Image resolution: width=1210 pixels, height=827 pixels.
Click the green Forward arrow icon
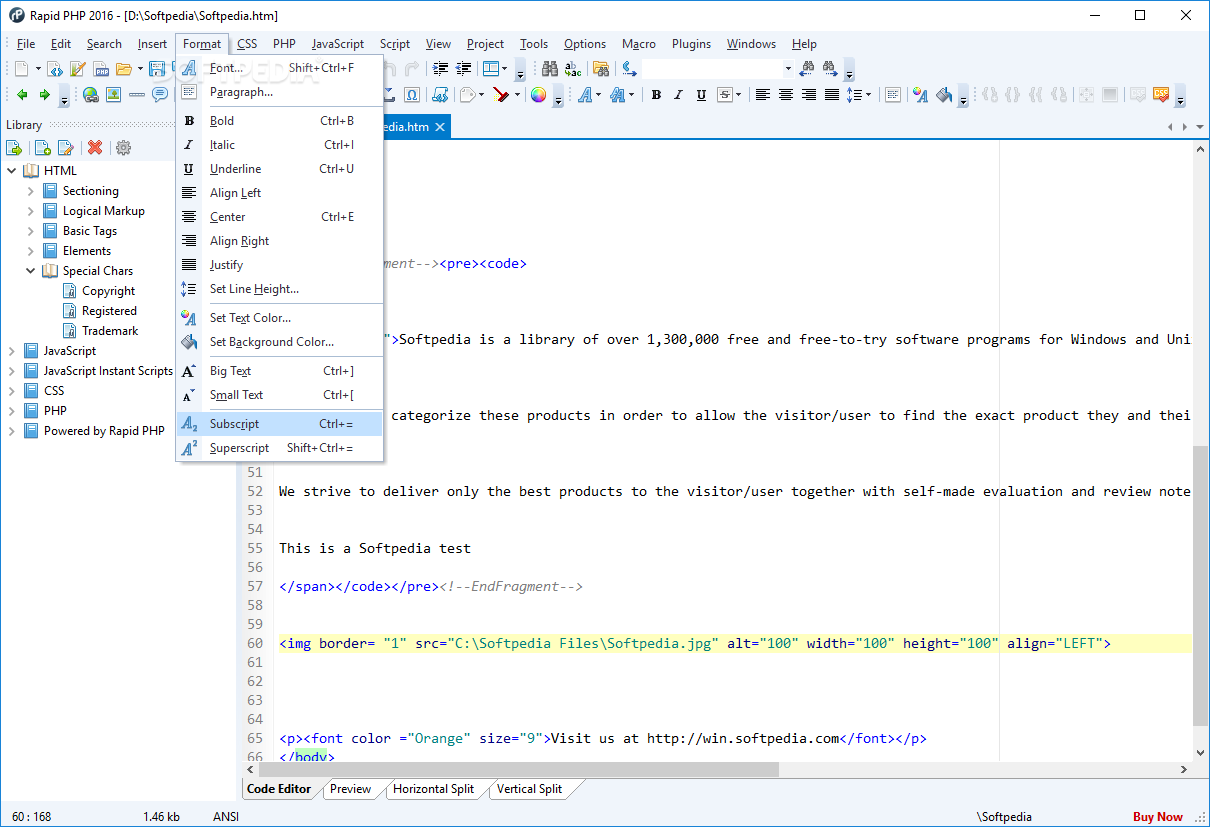point(44,95)
